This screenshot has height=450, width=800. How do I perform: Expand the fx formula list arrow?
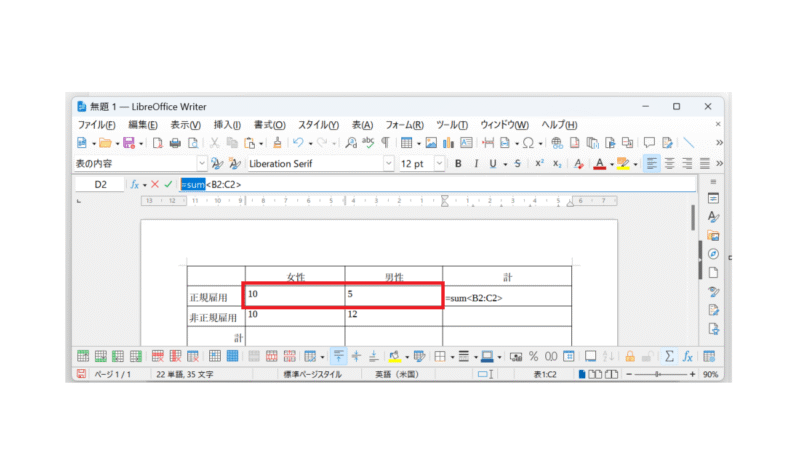coord(144,185)
